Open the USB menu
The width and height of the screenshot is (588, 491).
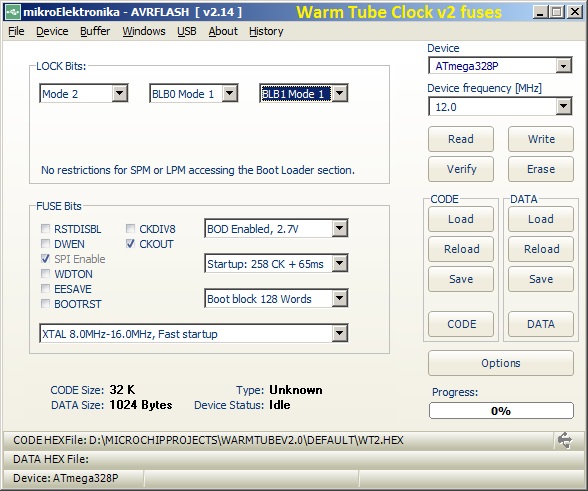point(187,31)
